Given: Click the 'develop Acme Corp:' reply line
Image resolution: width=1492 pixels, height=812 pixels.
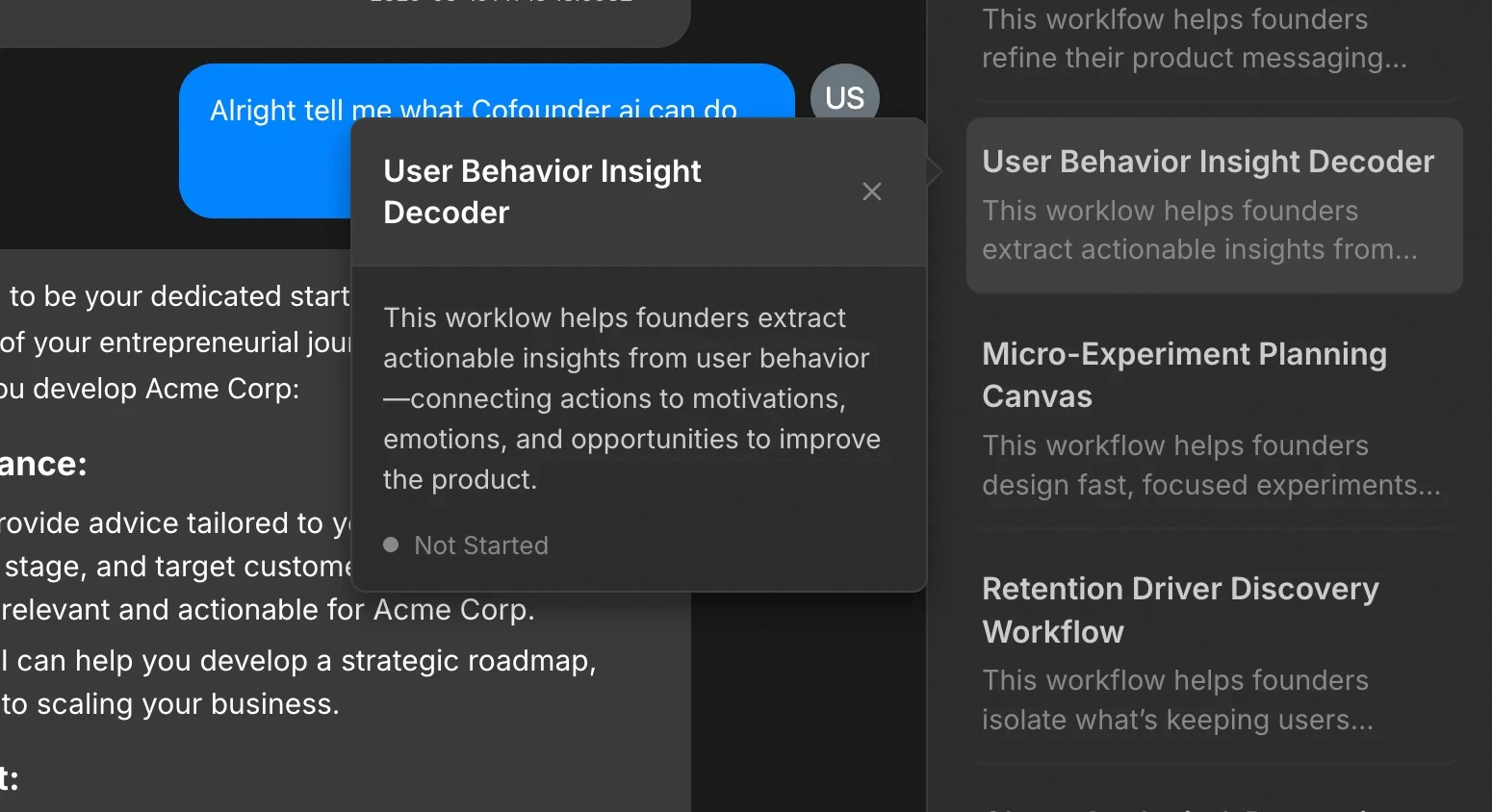Looking at the screenshot, I should (150, 389).
